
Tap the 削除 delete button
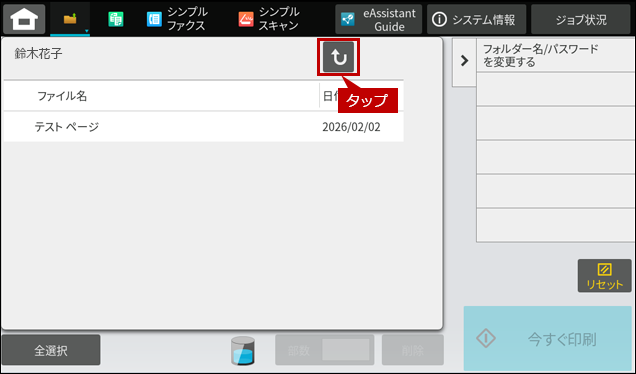(x=413, y=350)
